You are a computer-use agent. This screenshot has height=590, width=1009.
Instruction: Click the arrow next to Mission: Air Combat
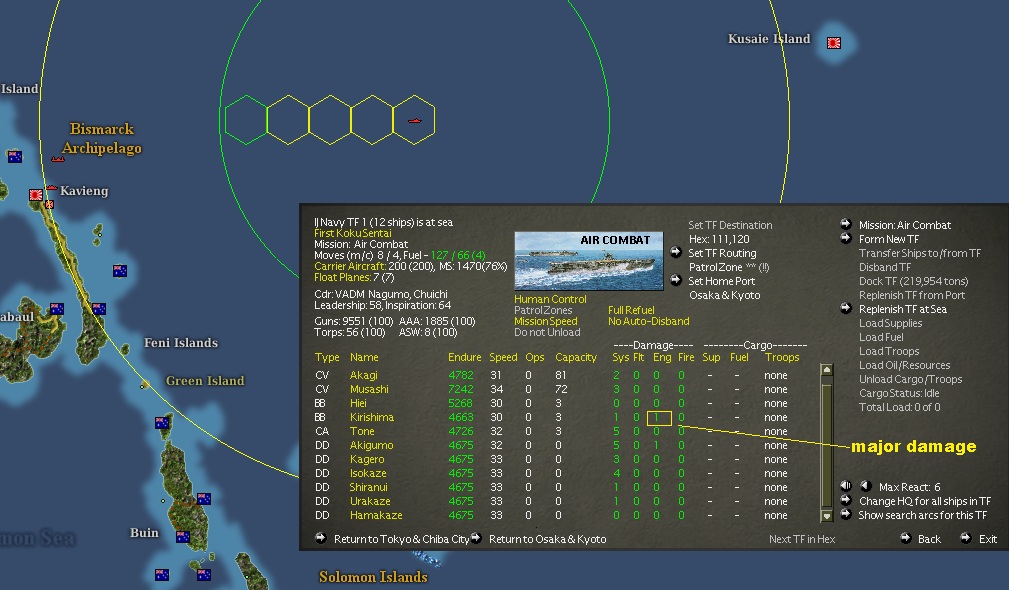[846, 224]
